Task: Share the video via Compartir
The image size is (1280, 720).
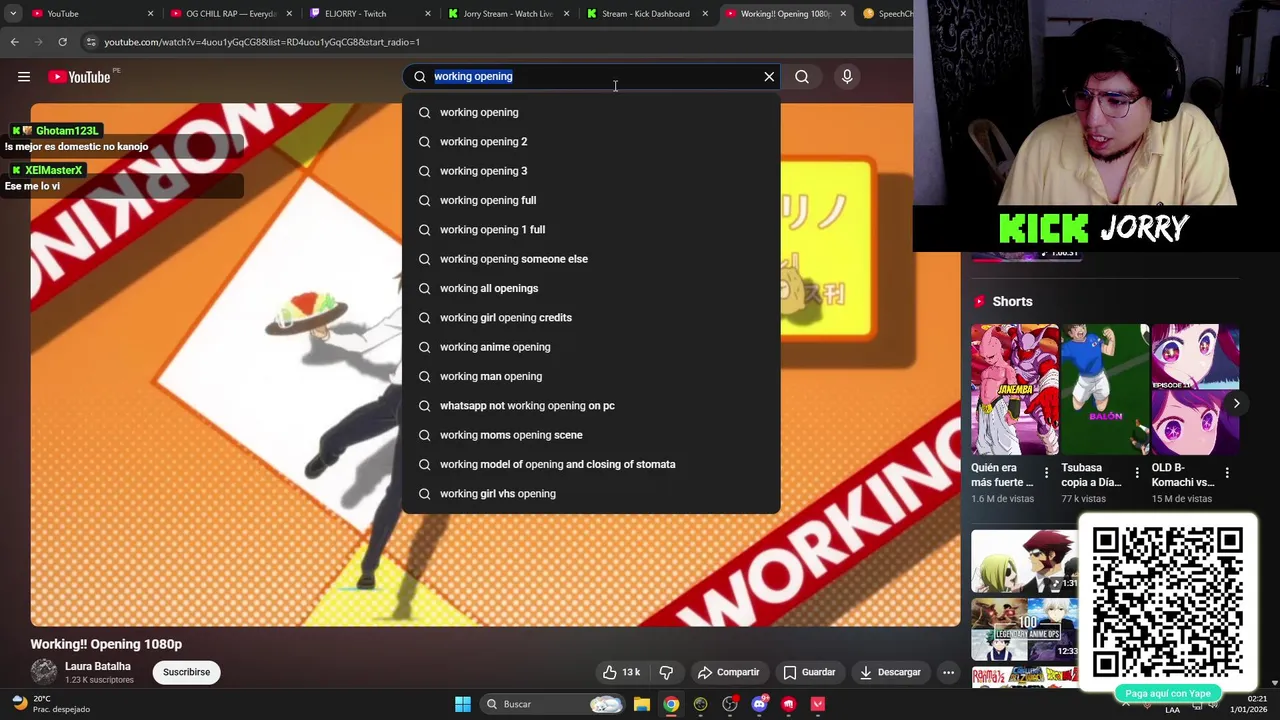Action: click(729, 672)
